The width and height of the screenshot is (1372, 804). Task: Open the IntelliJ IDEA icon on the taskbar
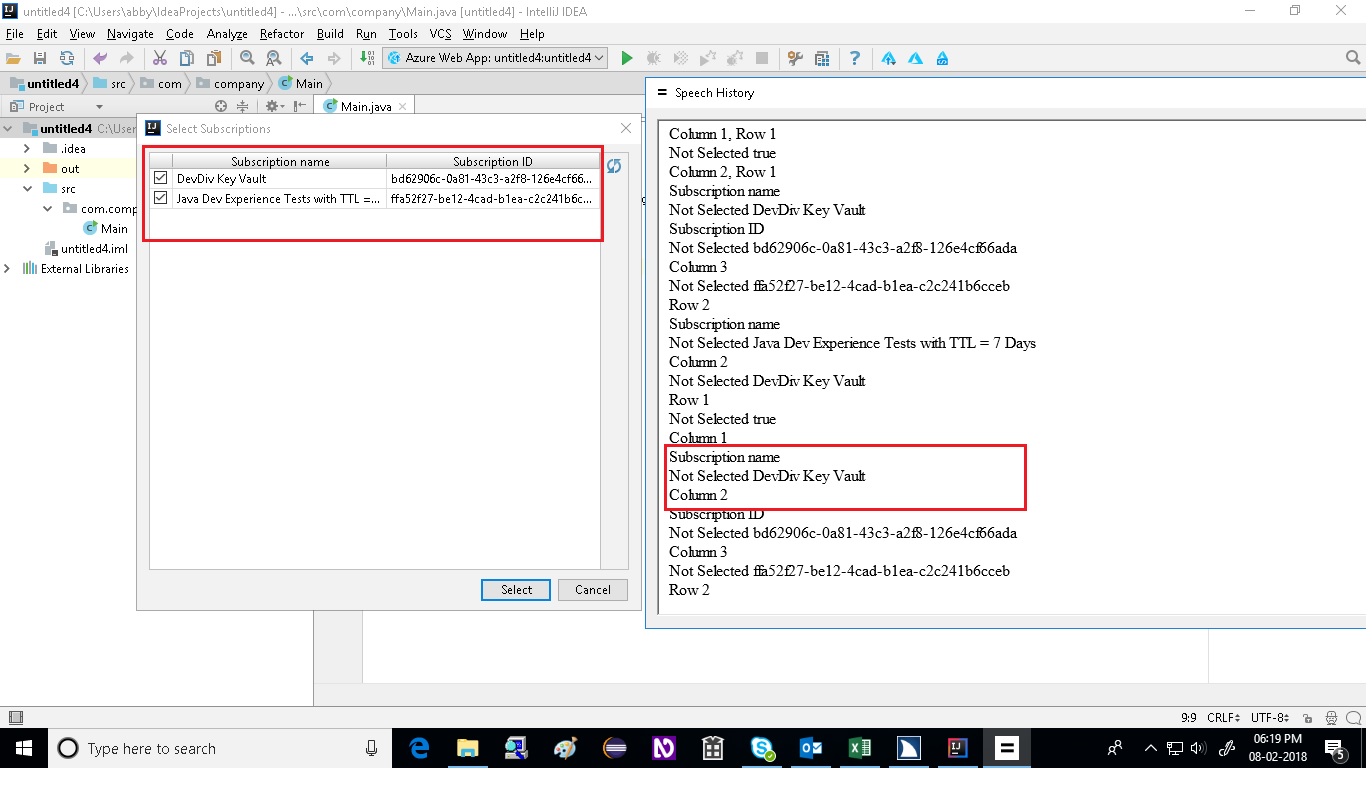pyautogui.click(x=957, y=747)
